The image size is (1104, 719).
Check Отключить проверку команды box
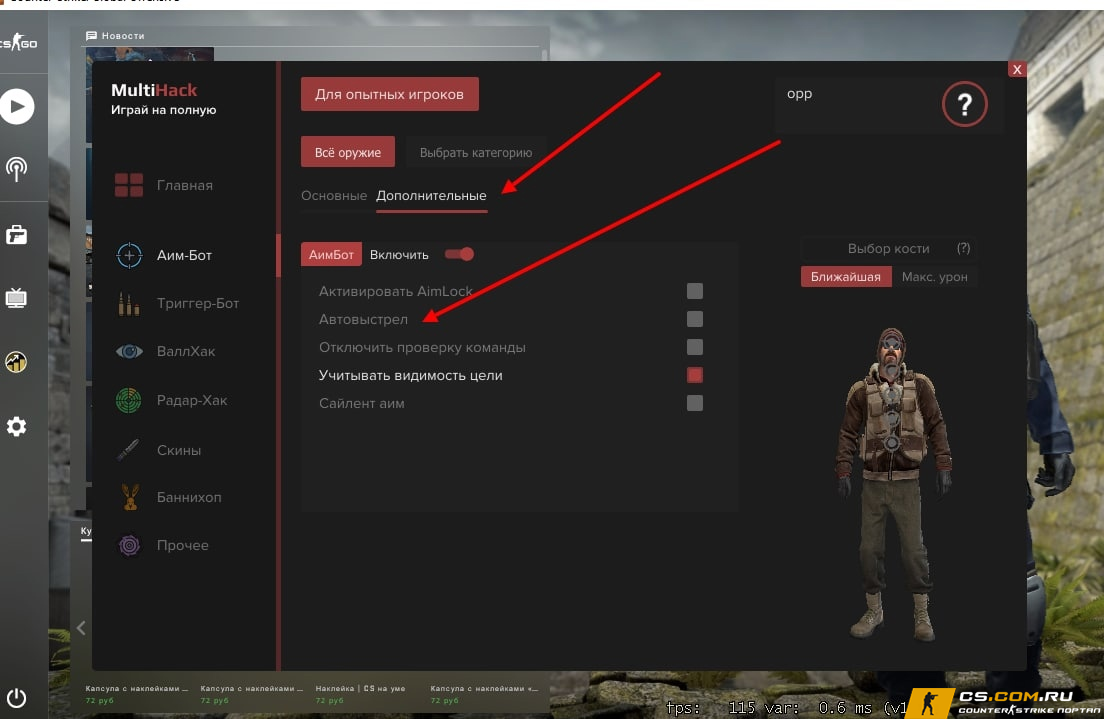pyautogui.click(x=694, y=347)
